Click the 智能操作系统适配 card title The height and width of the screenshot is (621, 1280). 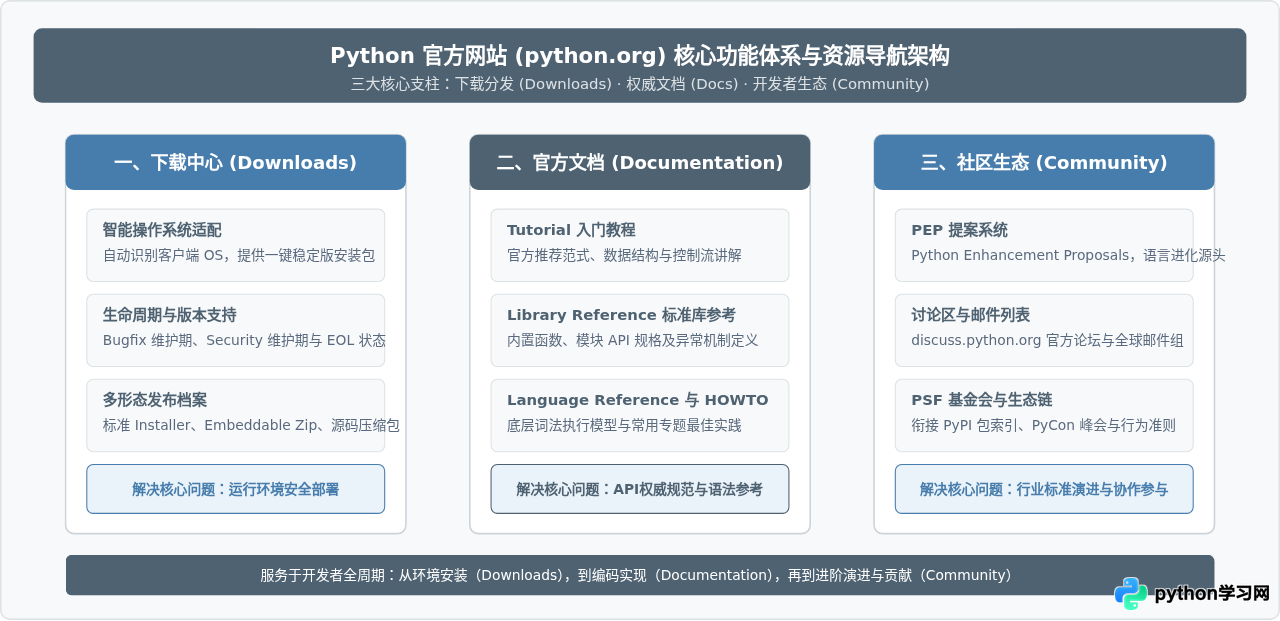point(162,230)
